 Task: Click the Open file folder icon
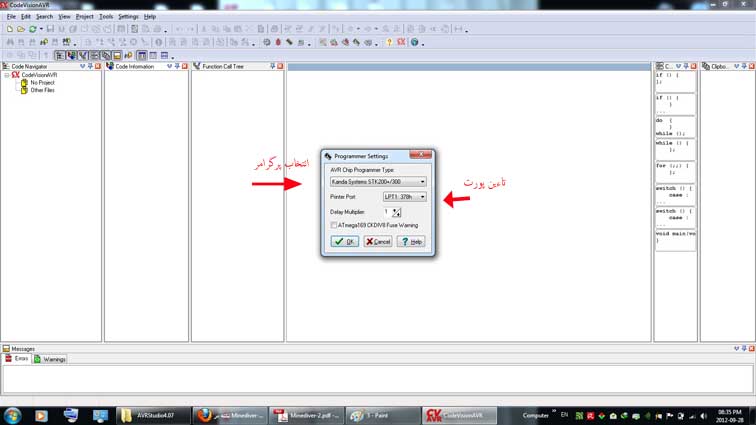[21, 29]
